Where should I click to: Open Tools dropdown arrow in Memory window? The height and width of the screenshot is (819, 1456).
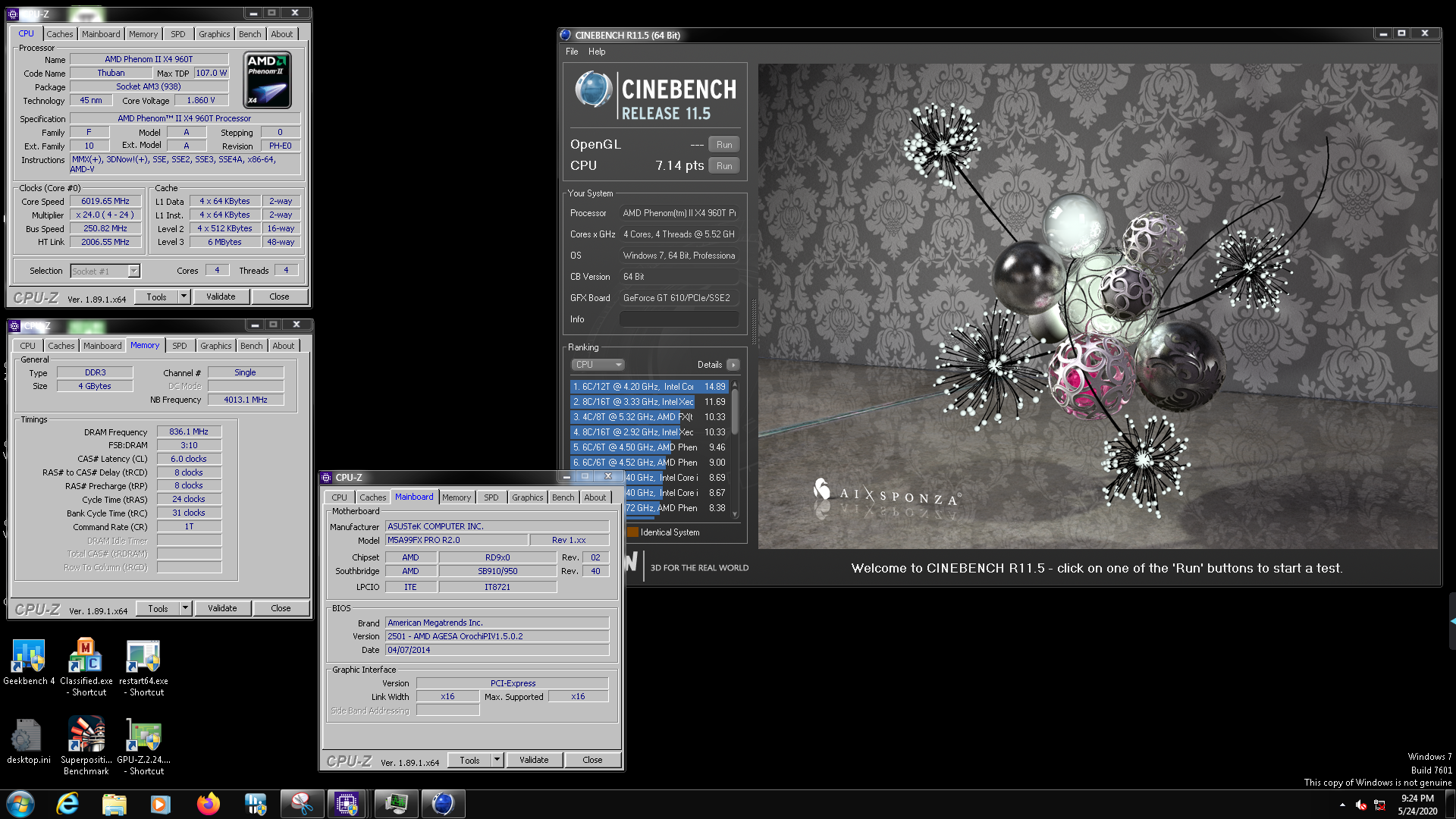[185, 608]
